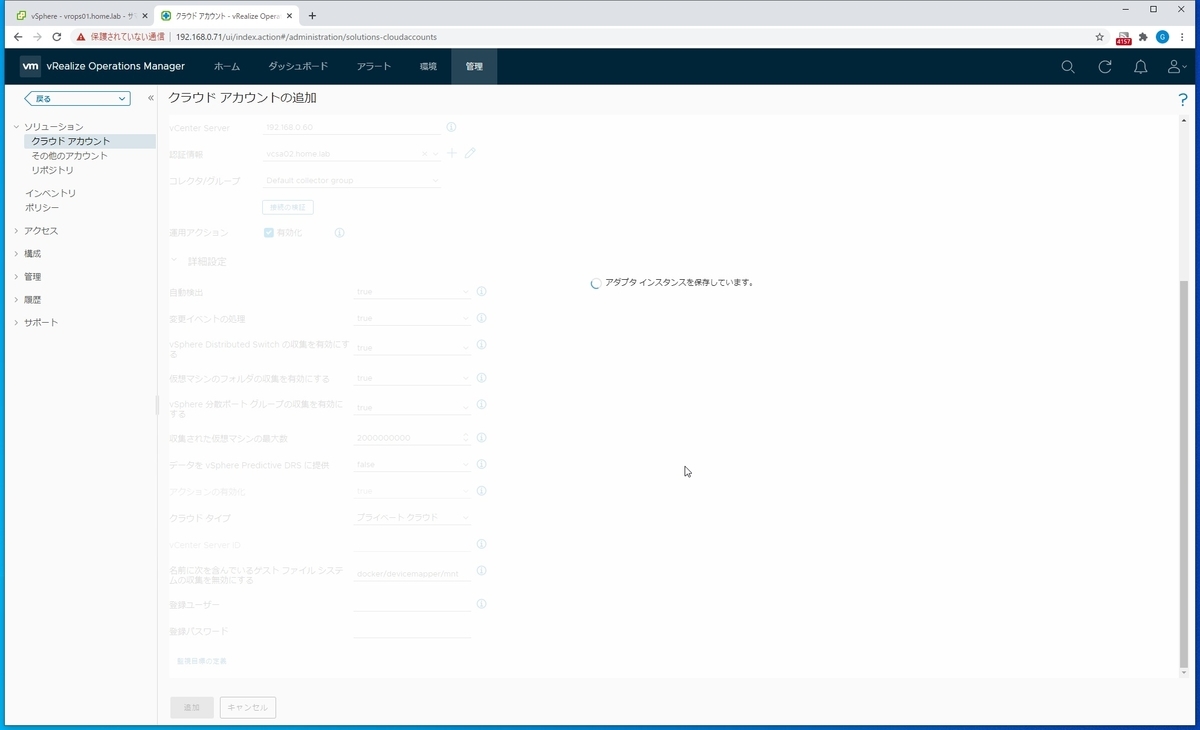
Task: Show info icon for guest file system setting
Action: coord(481,571)
